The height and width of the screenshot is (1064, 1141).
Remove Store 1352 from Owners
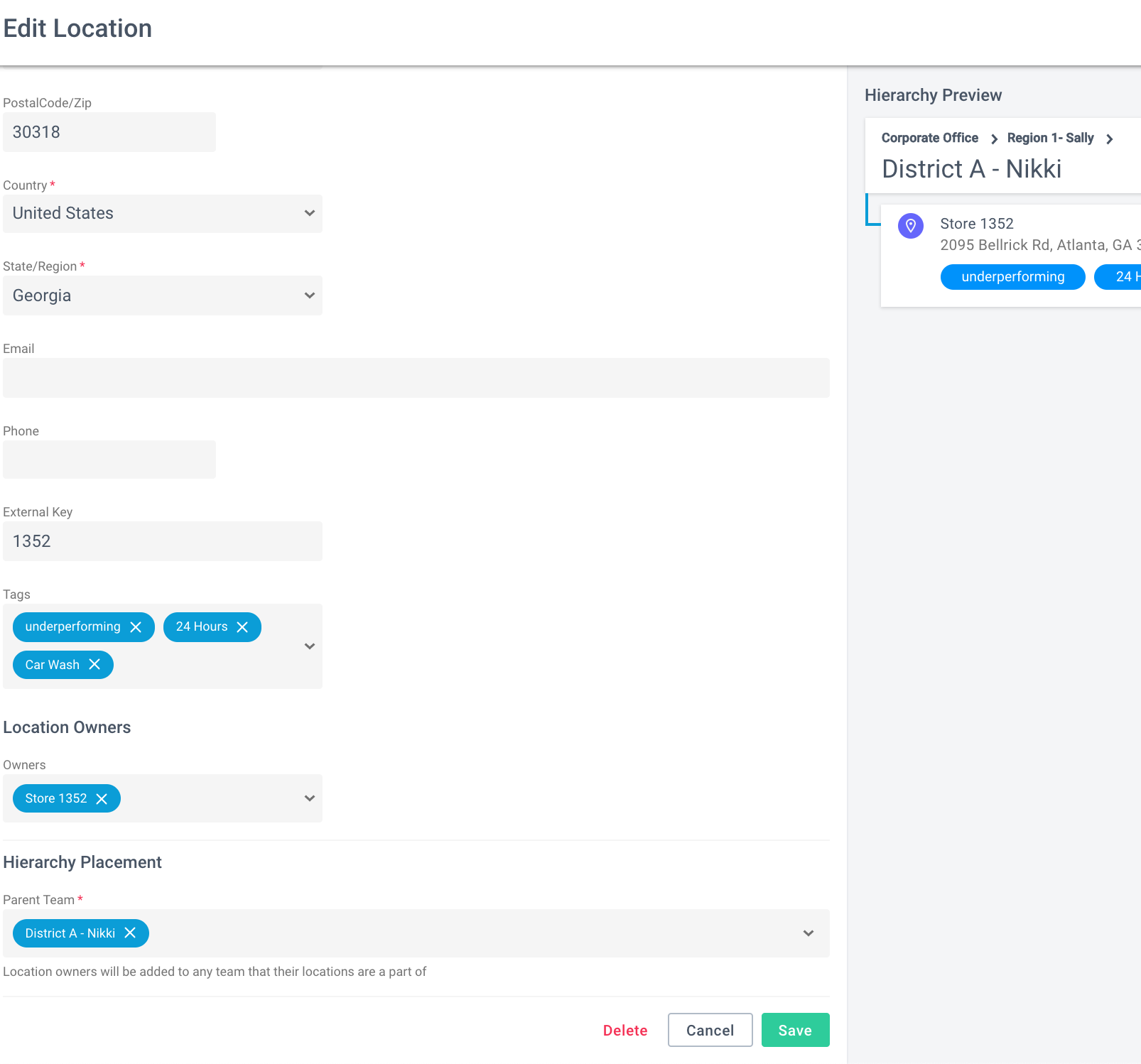pos(102,799)
